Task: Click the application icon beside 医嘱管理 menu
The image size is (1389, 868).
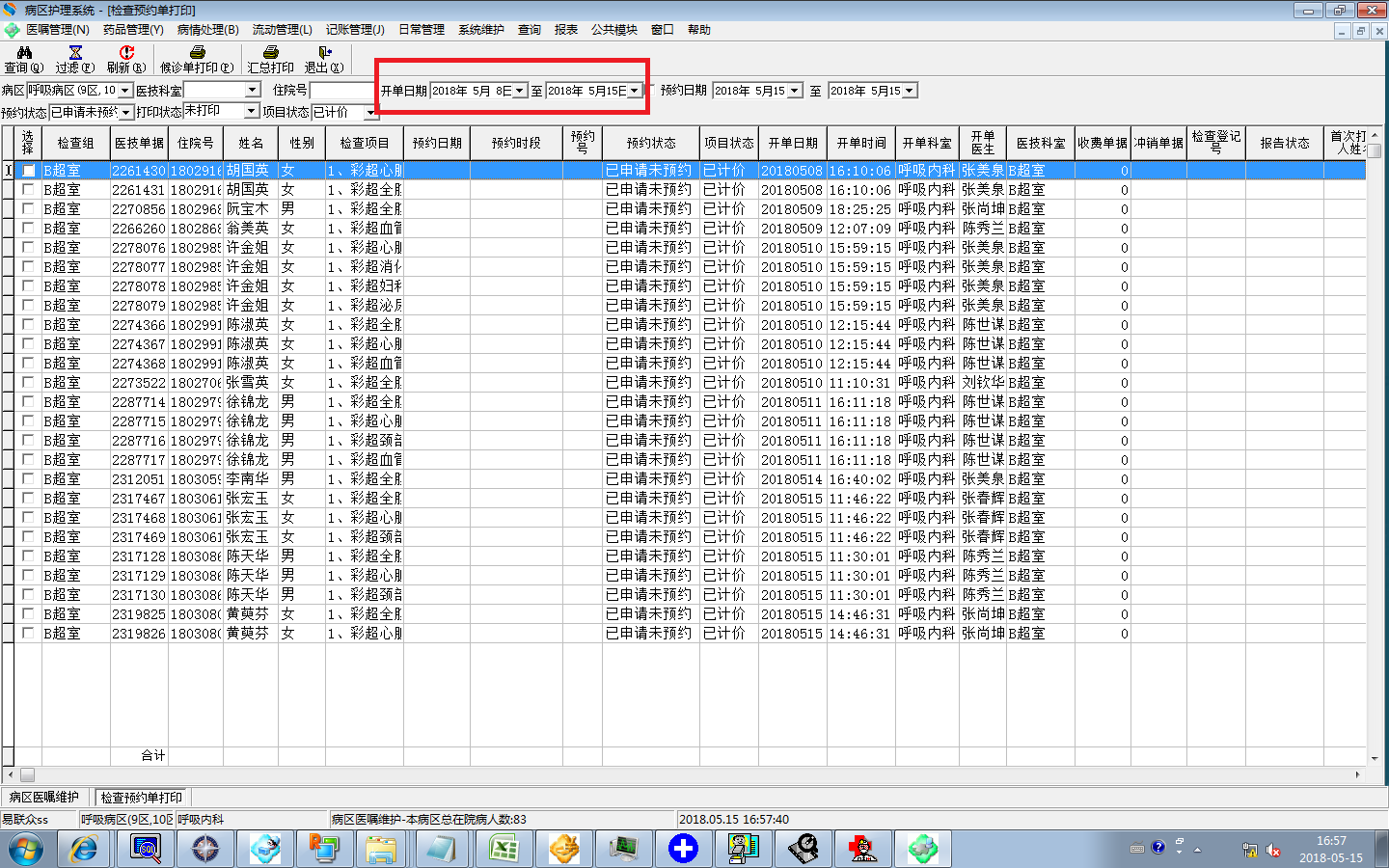Action: point(12,30)
